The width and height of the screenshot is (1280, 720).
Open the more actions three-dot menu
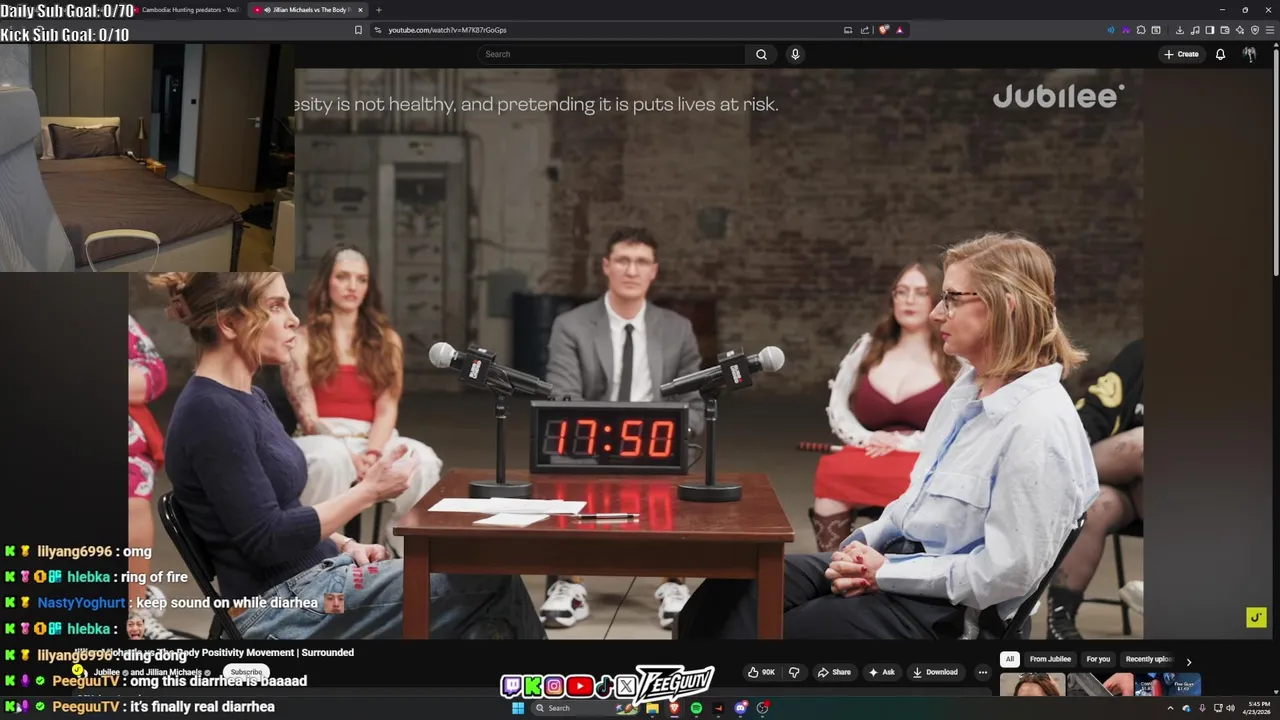pyautogui.click(x=982, y=672)
